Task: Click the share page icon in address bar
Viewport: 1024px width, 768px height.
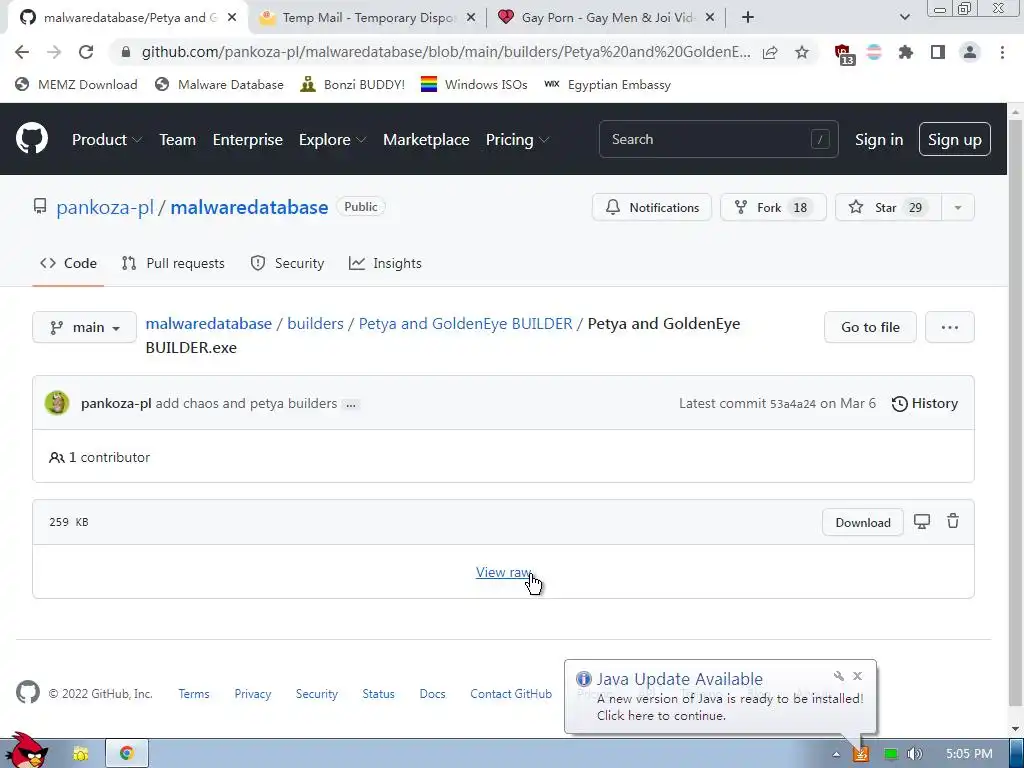Action: point(770,52)
